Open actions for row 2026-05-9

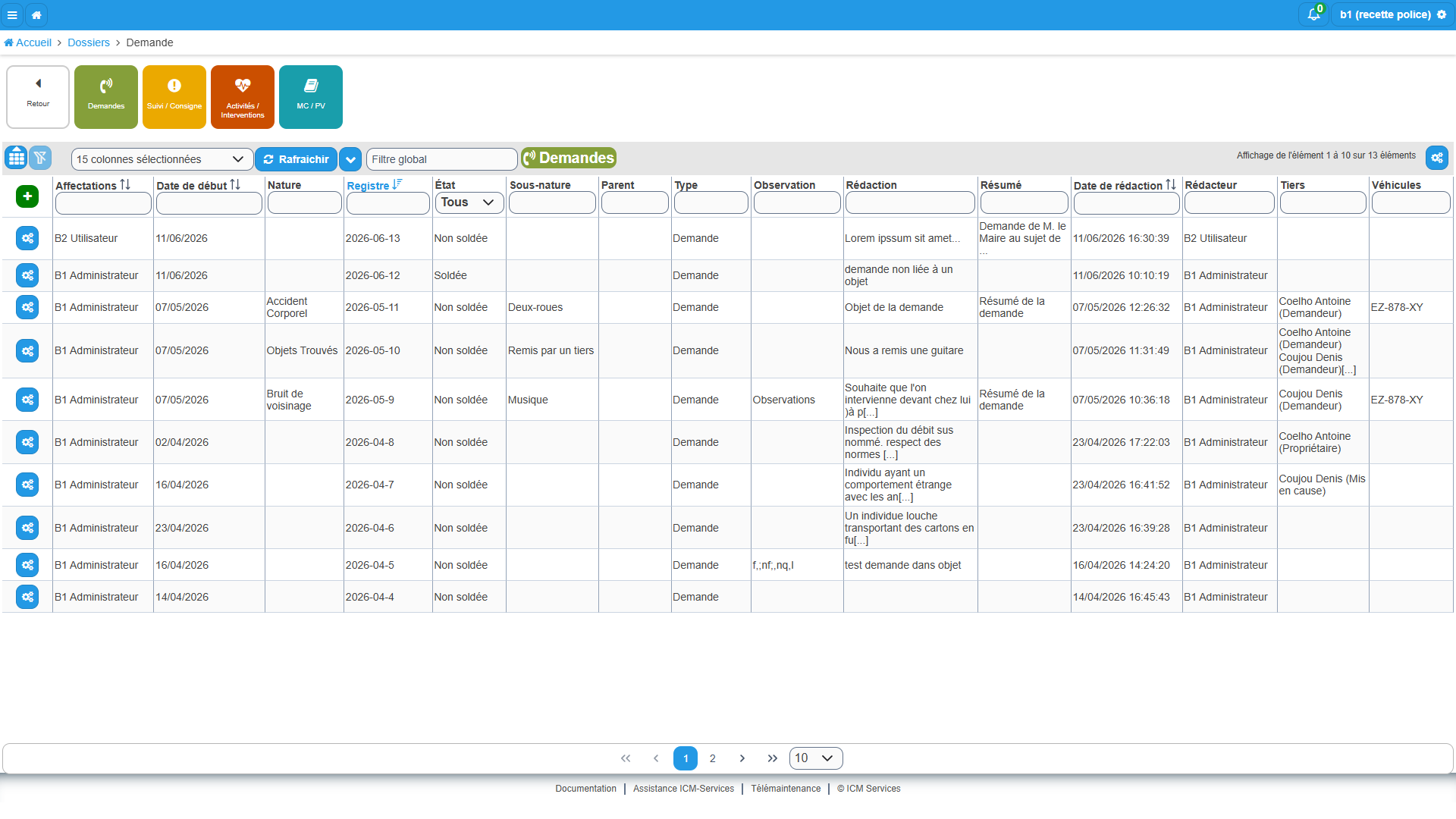pos(27,400)
